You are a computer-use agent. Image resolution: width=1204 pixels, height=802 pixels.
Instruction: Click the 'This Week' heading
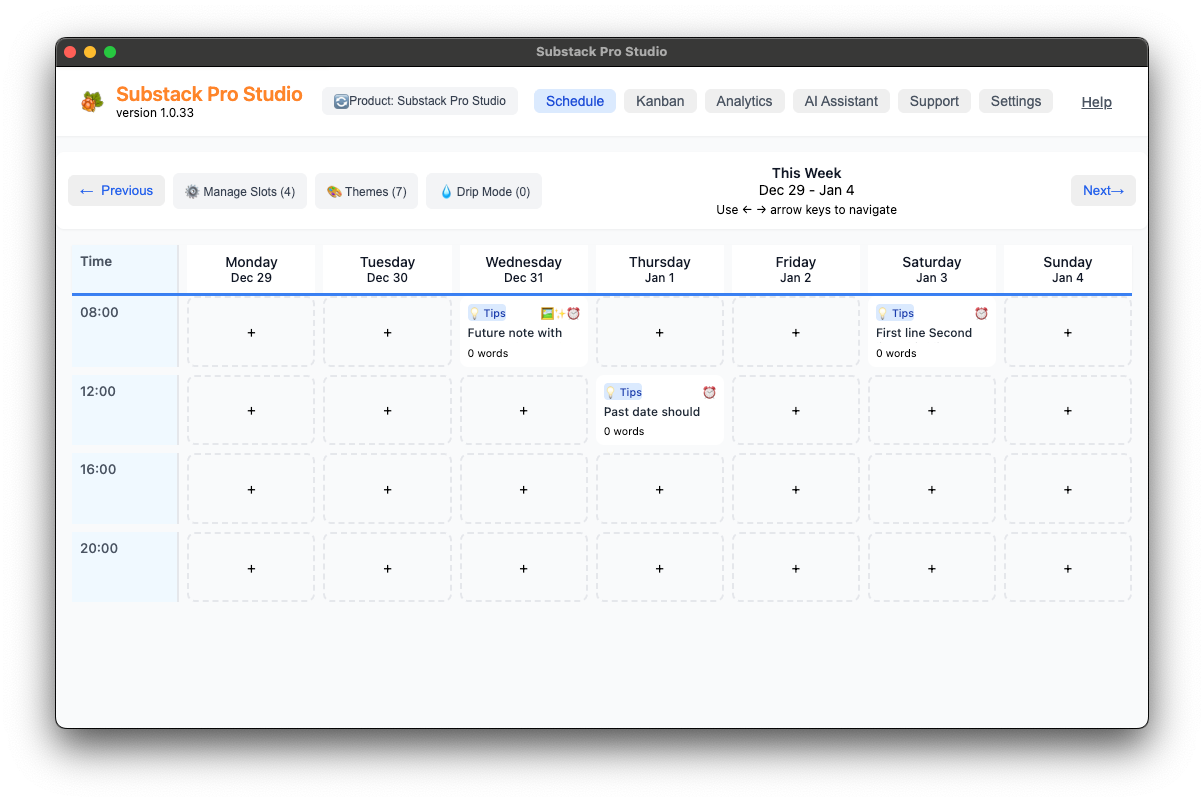[806, 173]
